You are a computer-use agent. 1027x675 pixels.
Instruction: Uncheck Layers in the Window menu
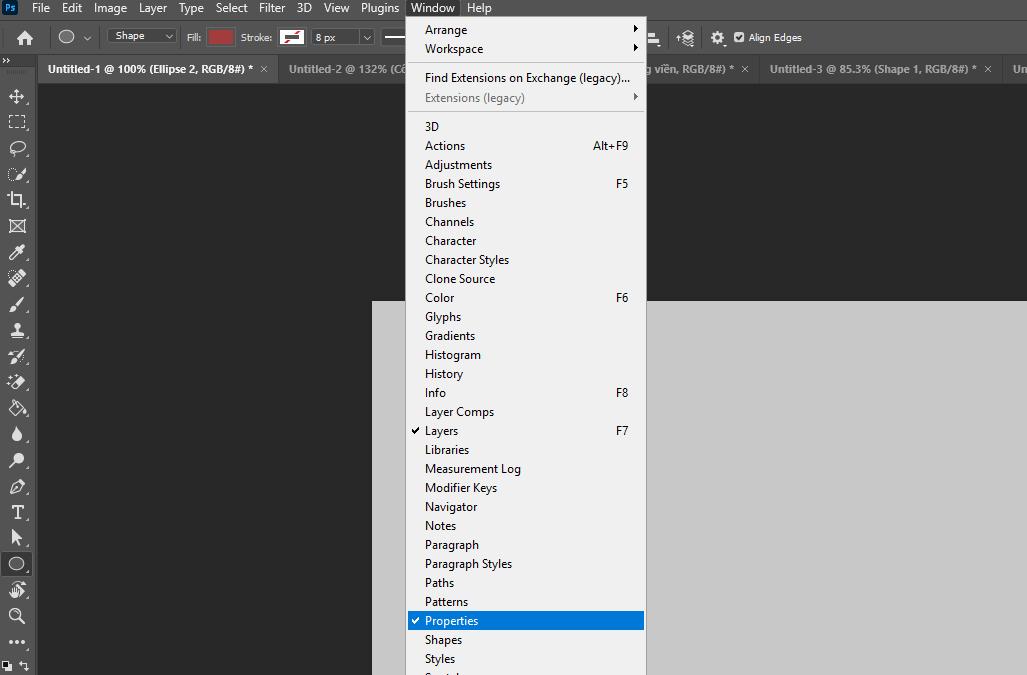pos(441,430)
